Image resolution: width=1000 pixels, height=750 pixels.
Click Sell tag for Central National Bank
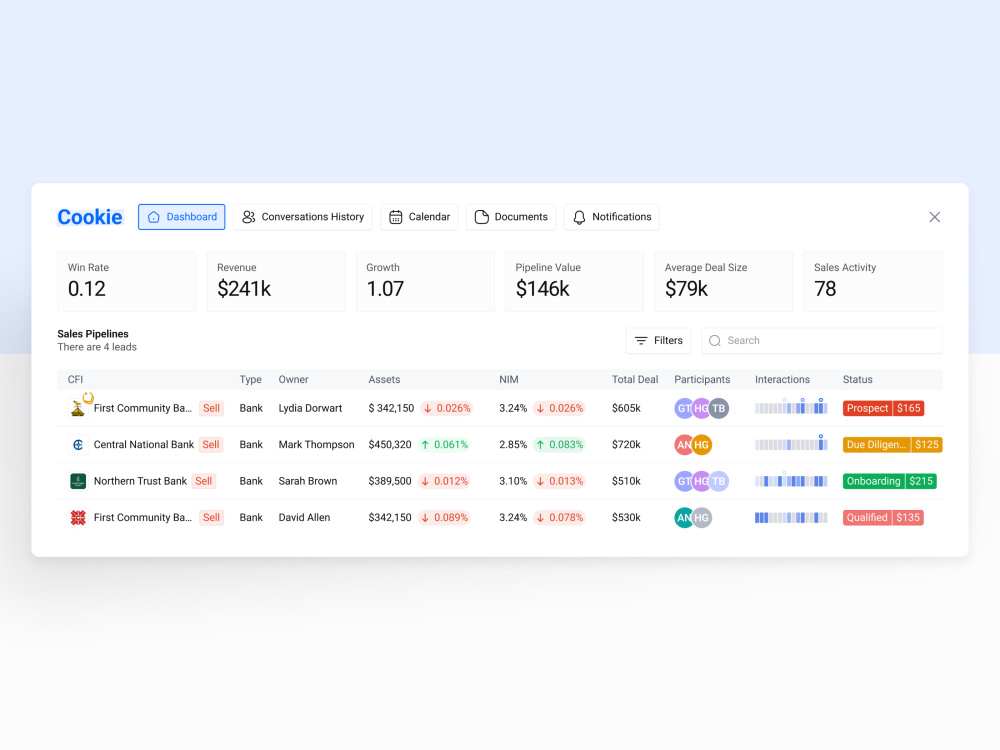[210, 445]
